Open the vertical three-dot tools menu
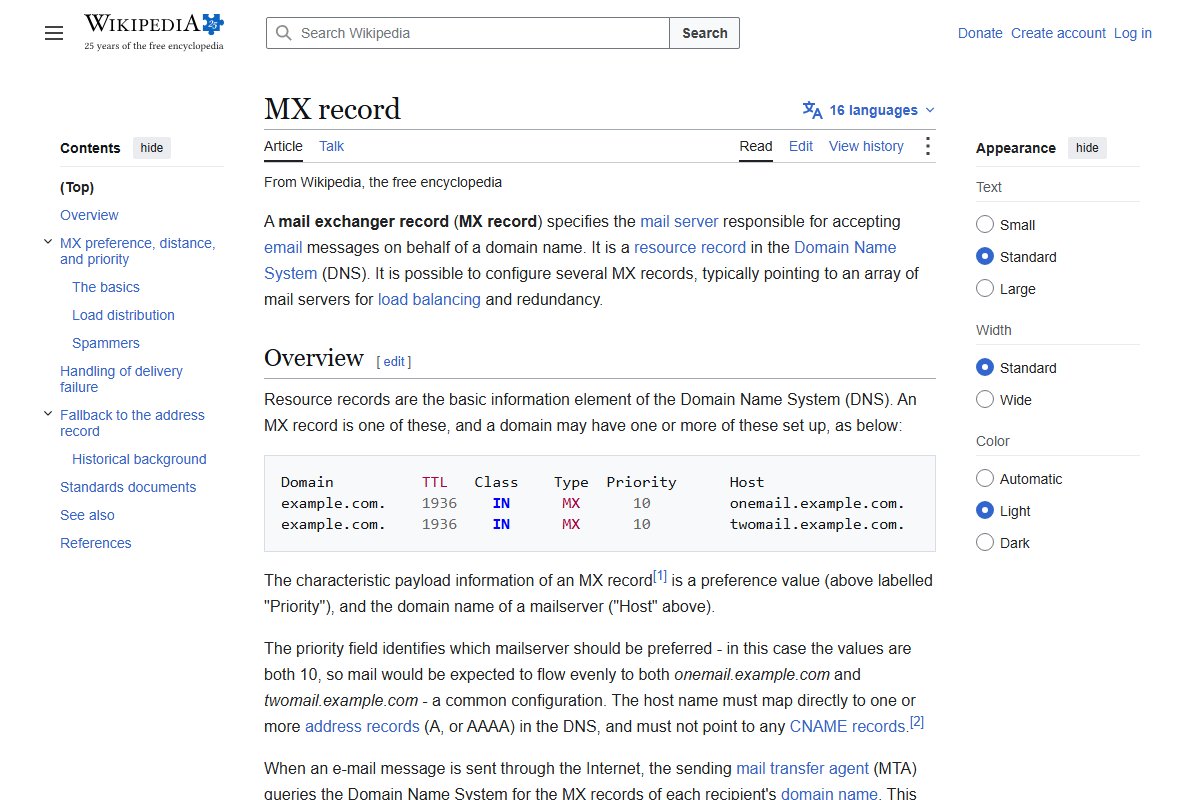 [x=927, y=146]
